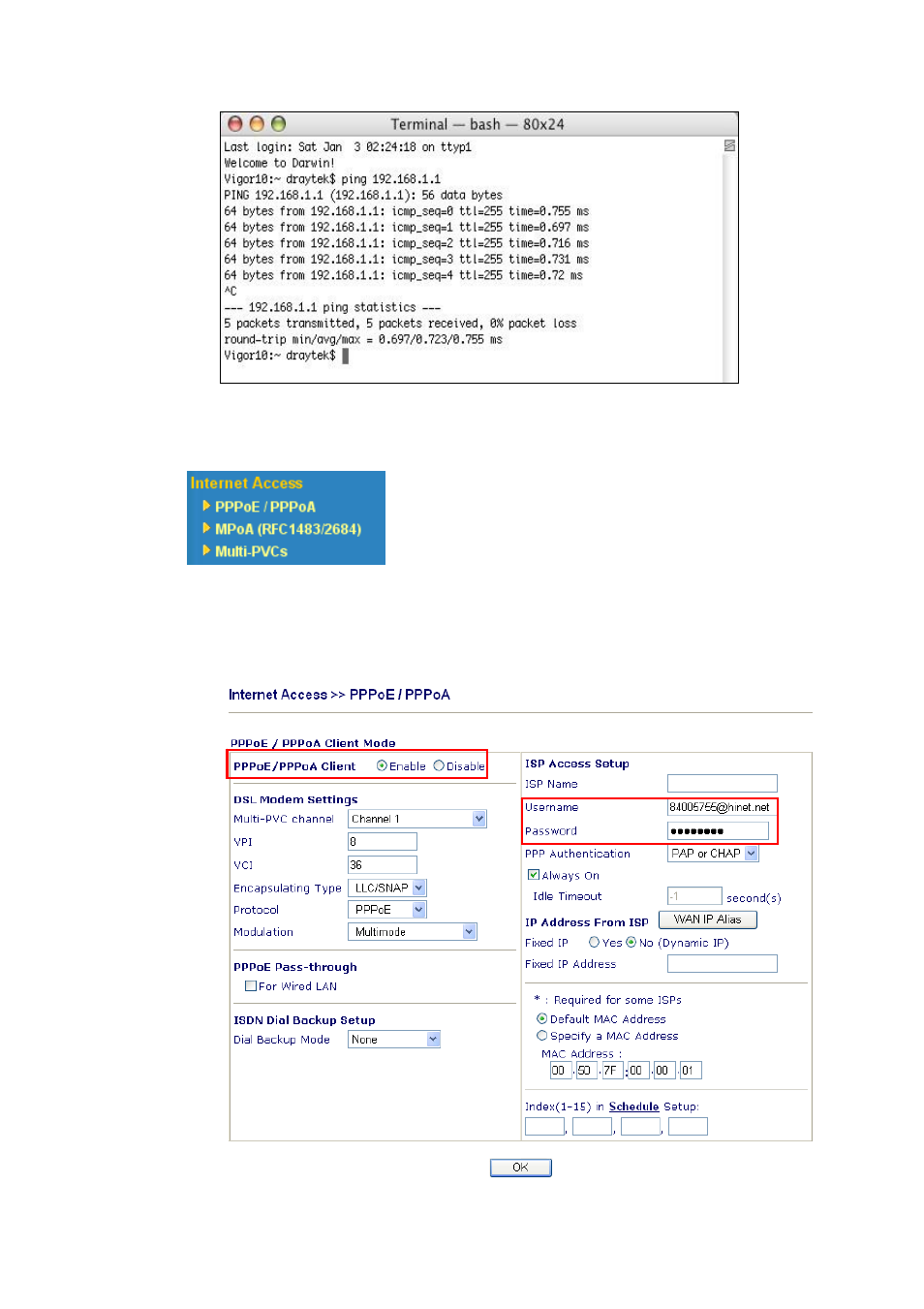The image size is (924, 1309).
Task: Click the Username input field
Action: (722, 807)
